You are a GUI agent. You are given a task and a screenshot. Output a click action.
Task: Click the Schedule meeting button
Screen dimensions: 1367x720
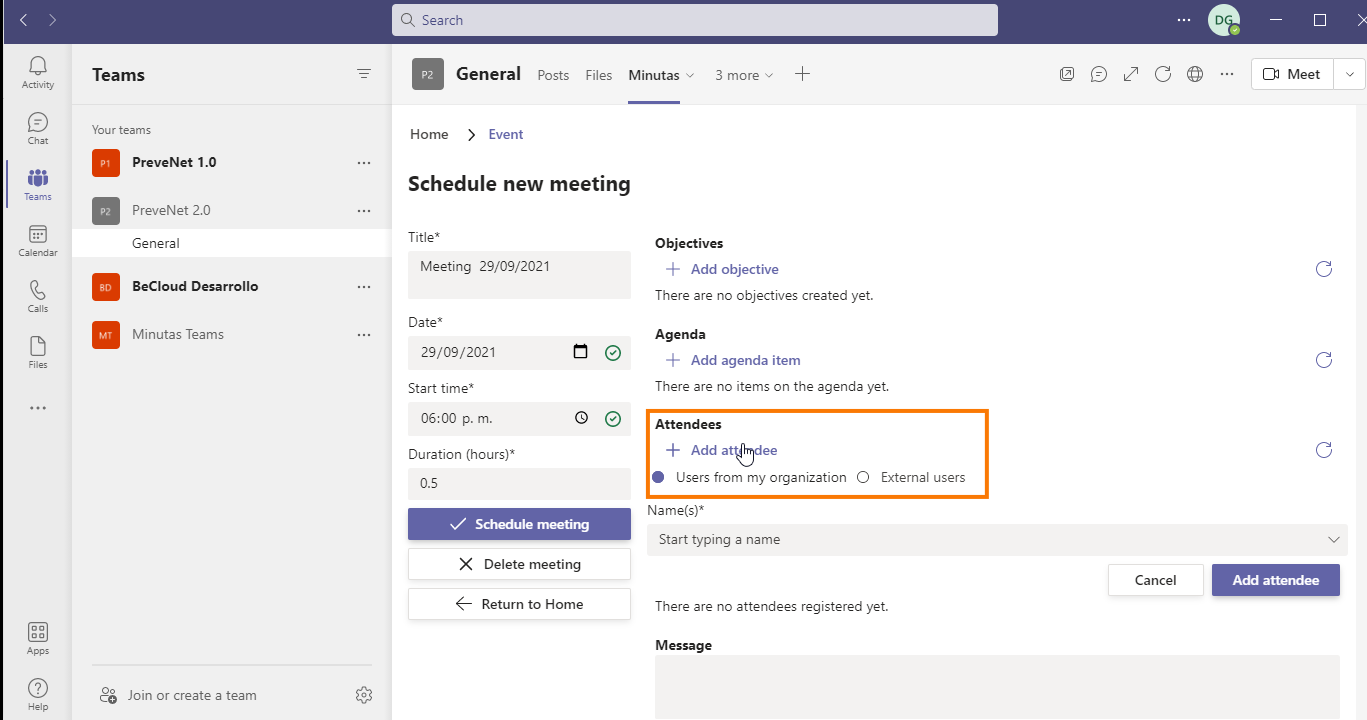(x=519, y=524)
